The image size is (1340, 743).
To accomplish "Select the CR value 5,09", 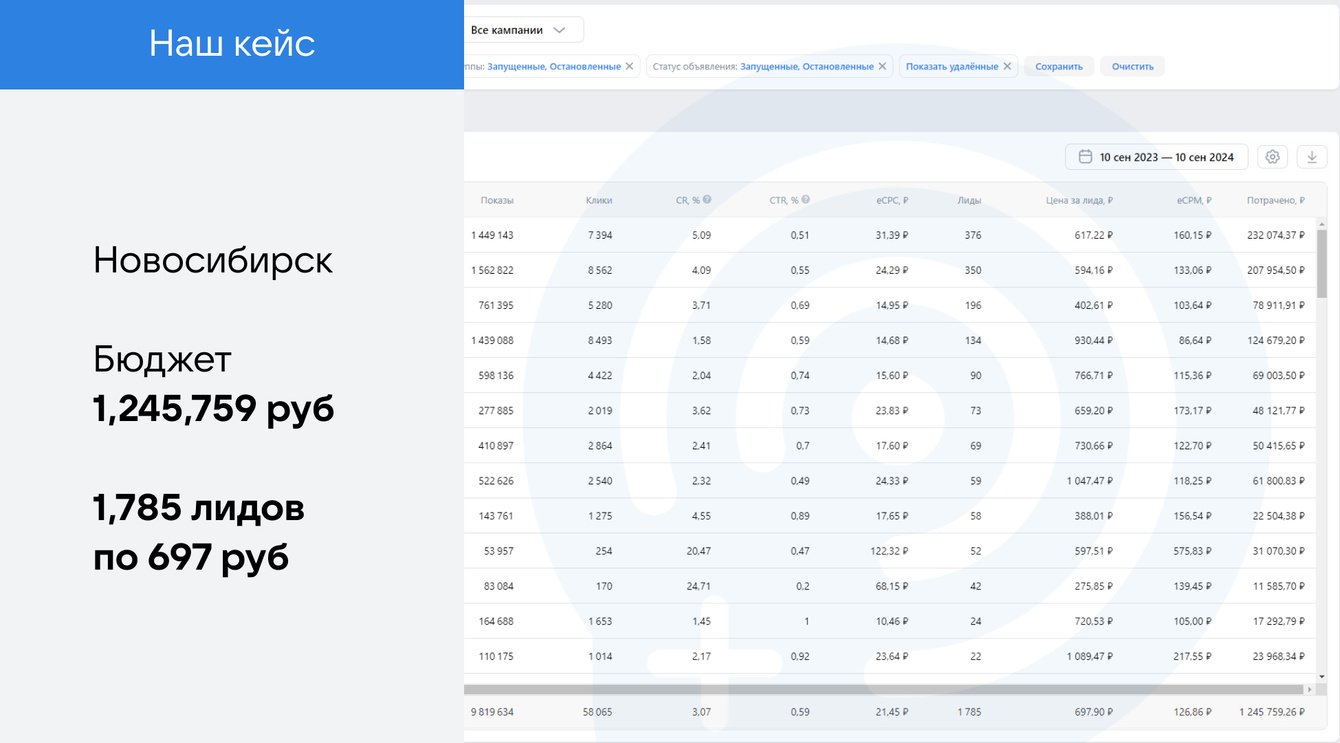I will pos(701,235).
